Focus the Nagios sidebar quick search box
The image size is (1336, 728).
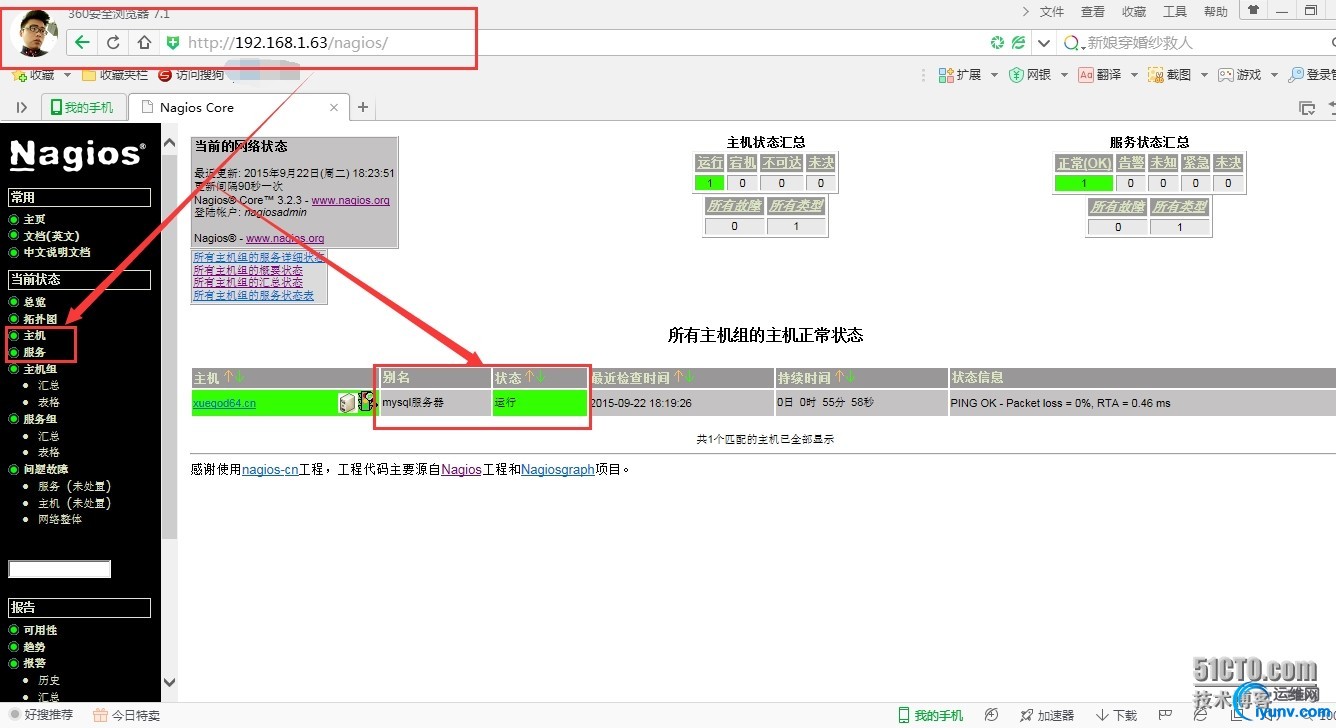point(59,569)
